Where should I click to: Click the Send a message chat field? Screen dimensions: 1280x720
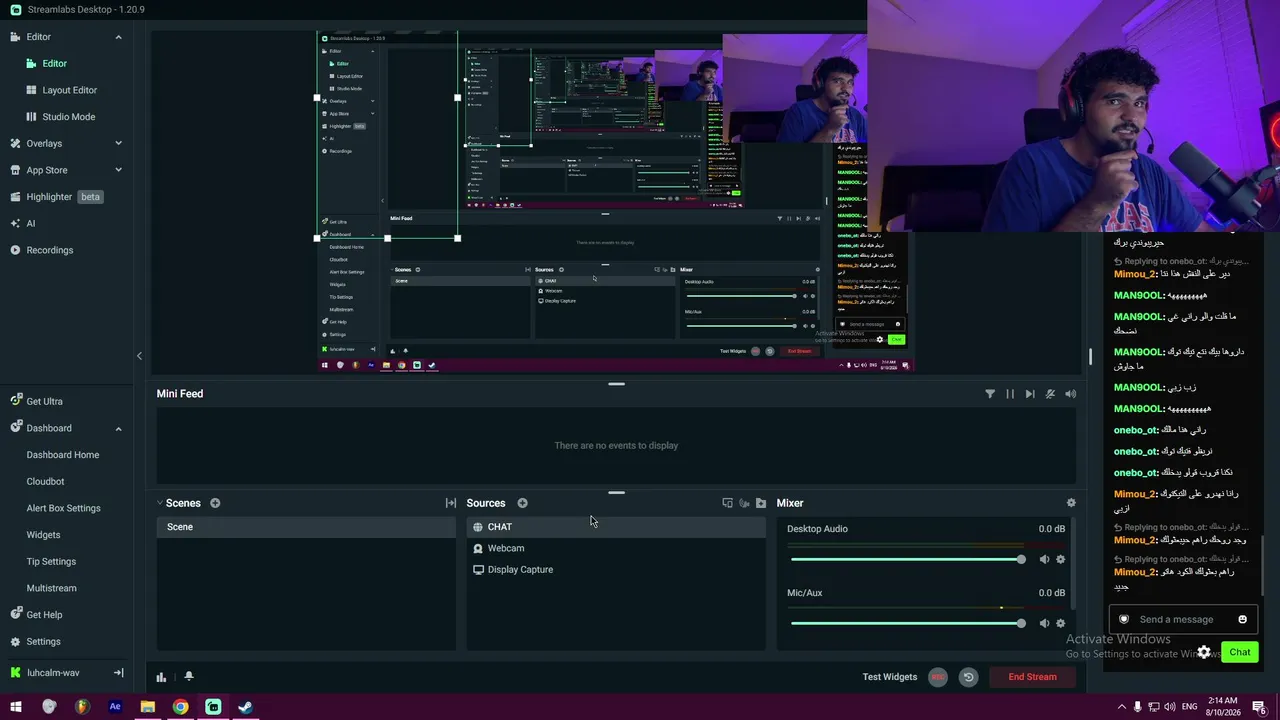click(1183, 619)
